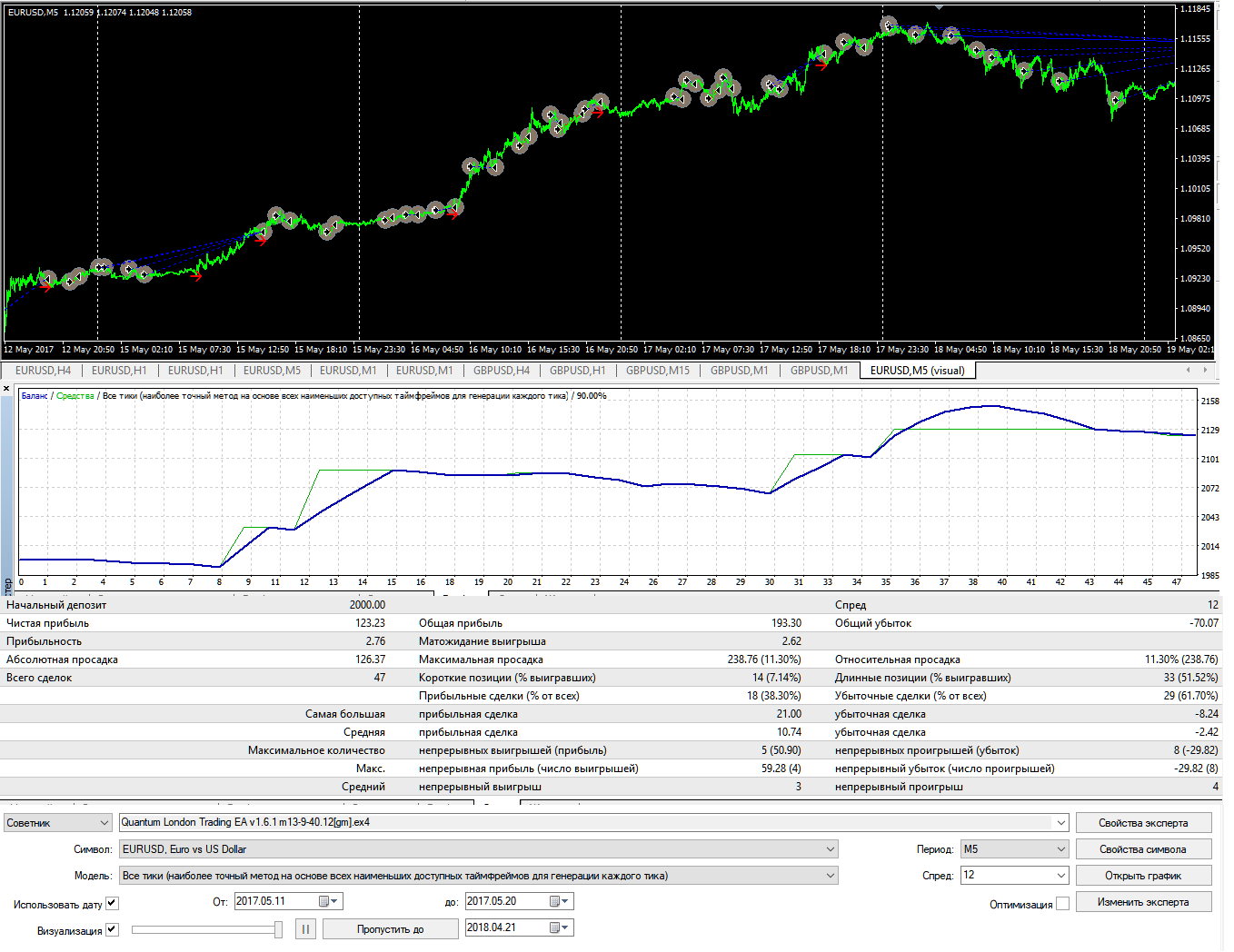Viewport: 1234px width, 952px height.
Task: Pause the visual backtest playback
Action: pyautogui.click(x=306, y=929)
